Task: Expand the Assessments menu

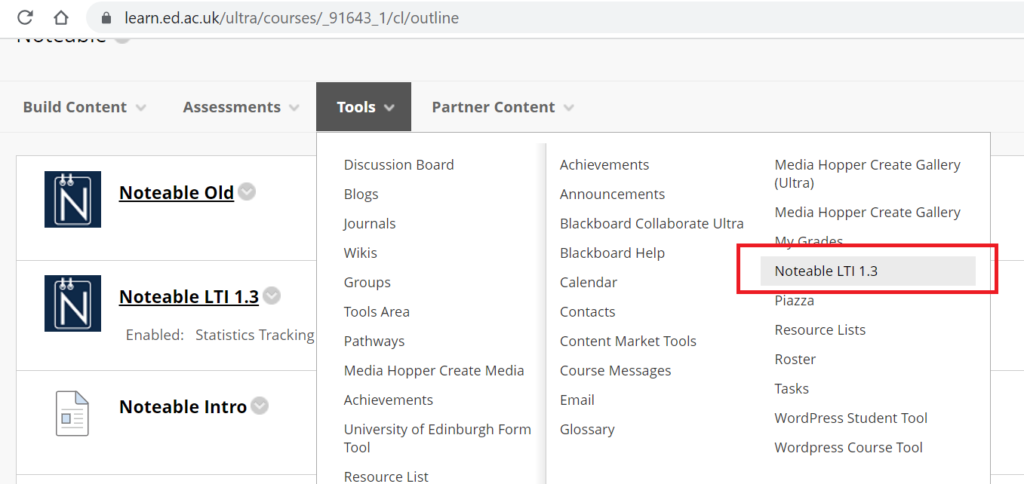Action: [241, 107]
